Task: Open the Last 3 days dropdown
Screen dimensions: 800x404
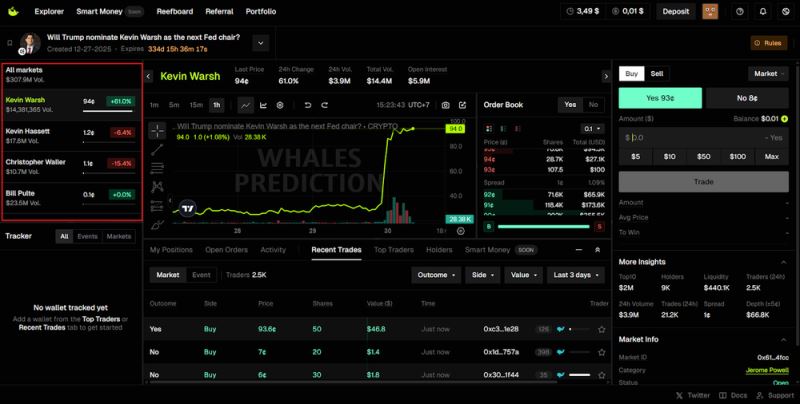Action: click(x=576, y=275)
